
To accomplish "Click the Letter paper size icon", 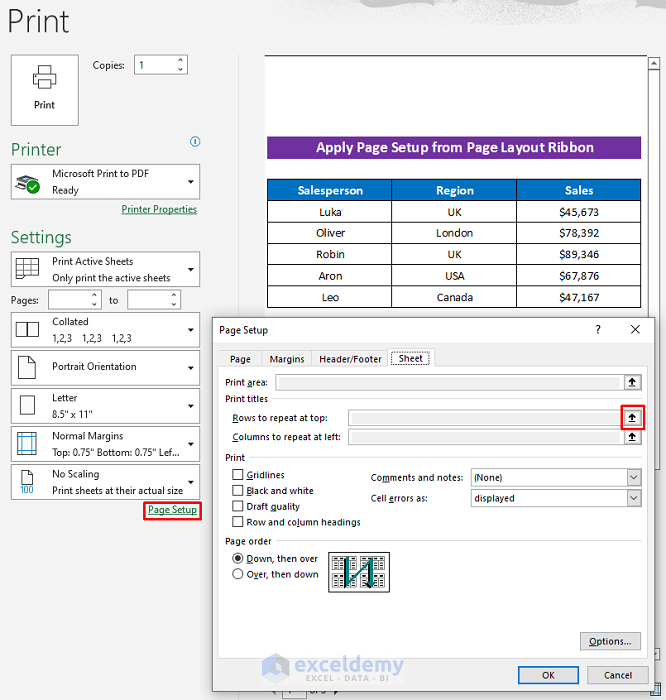I will (27, 405).
